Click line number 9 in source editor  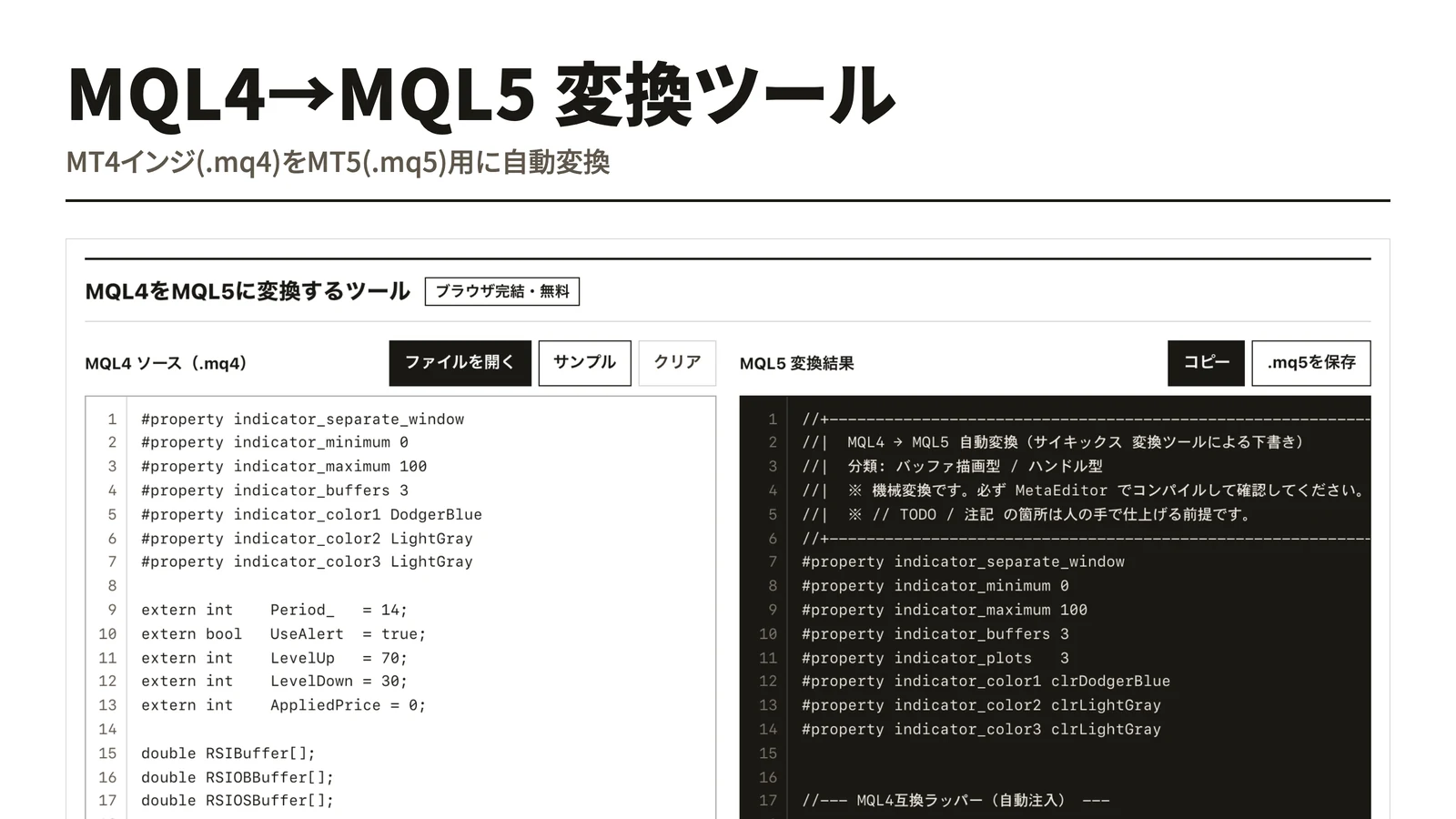tap(112, 610)
